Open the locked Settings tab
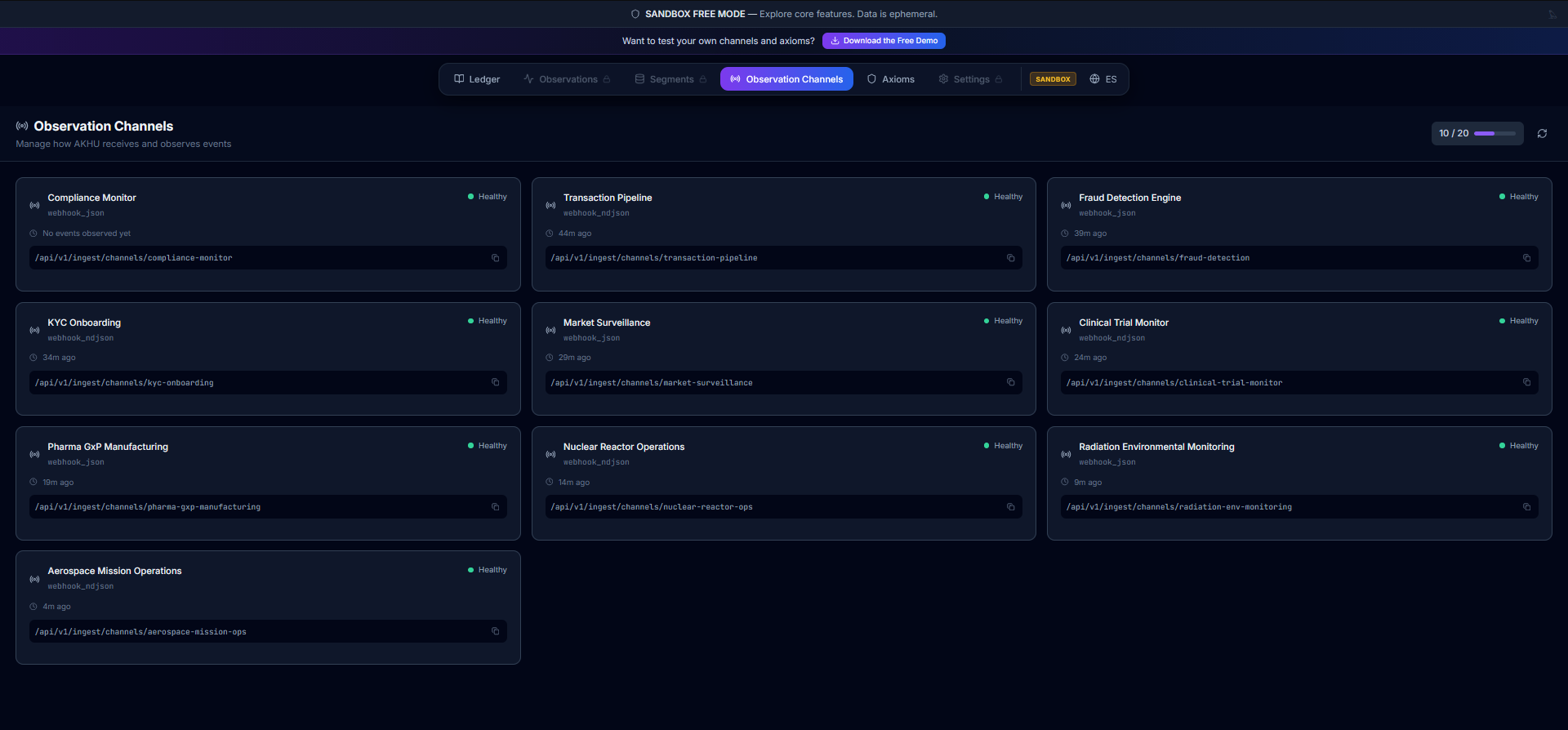Image resolution: width=1568 pixels, height=730 pixels. [970, 79]
